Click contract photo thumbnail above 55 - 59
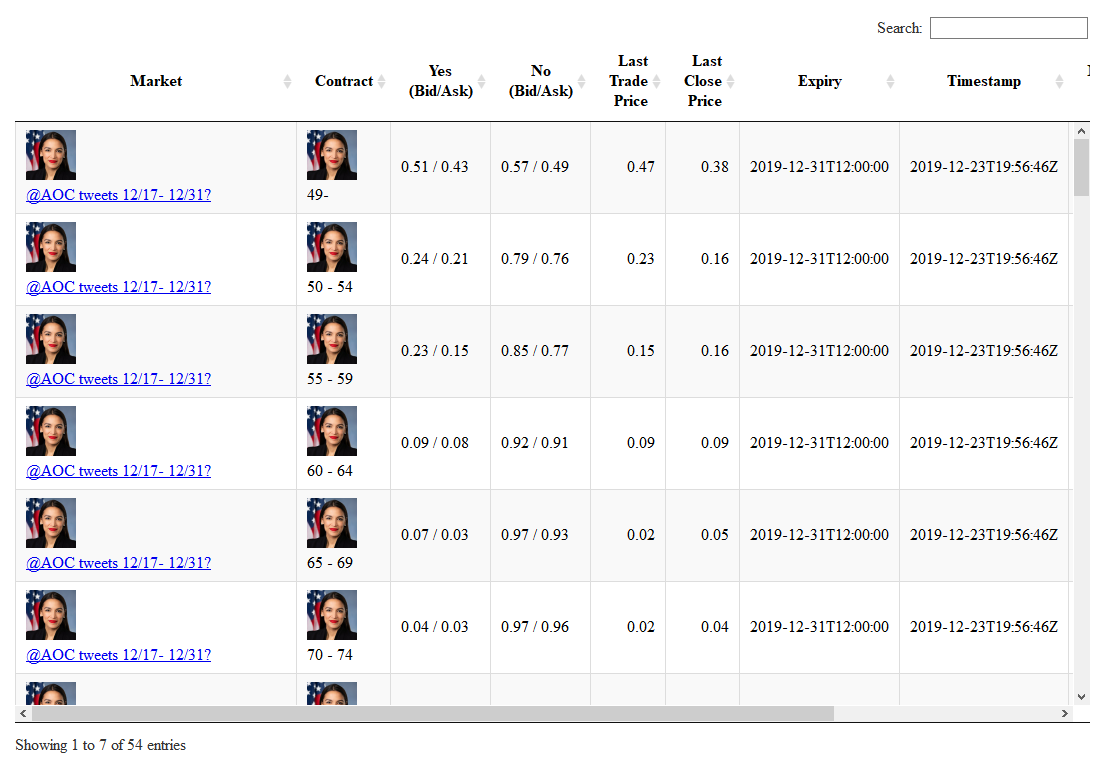1103x768 pixels. click(x=332, y=339)
